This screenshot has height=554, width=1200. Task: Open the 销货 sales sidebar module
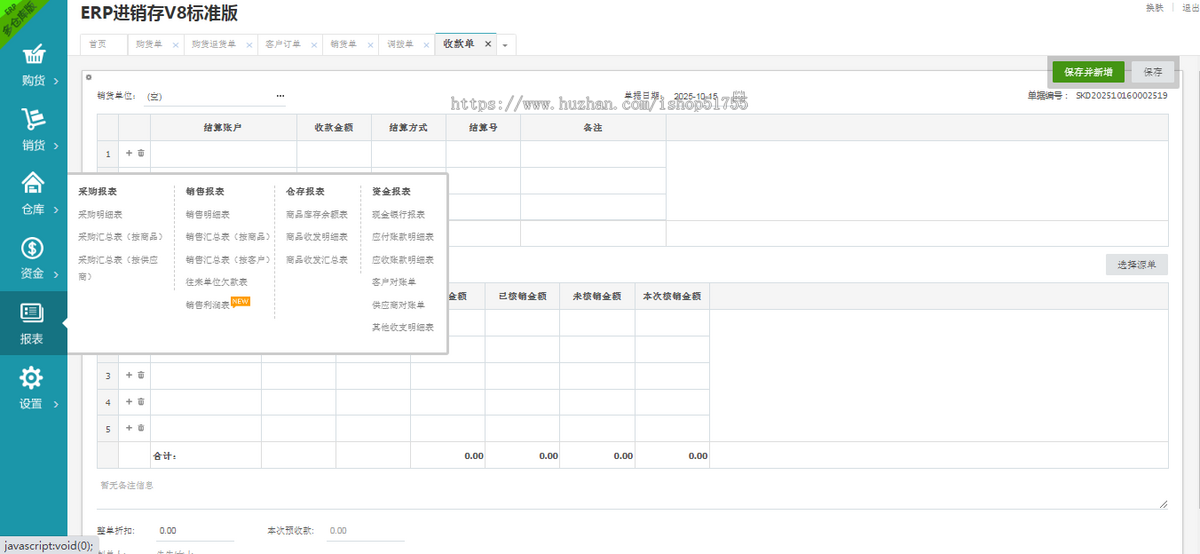pos(33,130)
